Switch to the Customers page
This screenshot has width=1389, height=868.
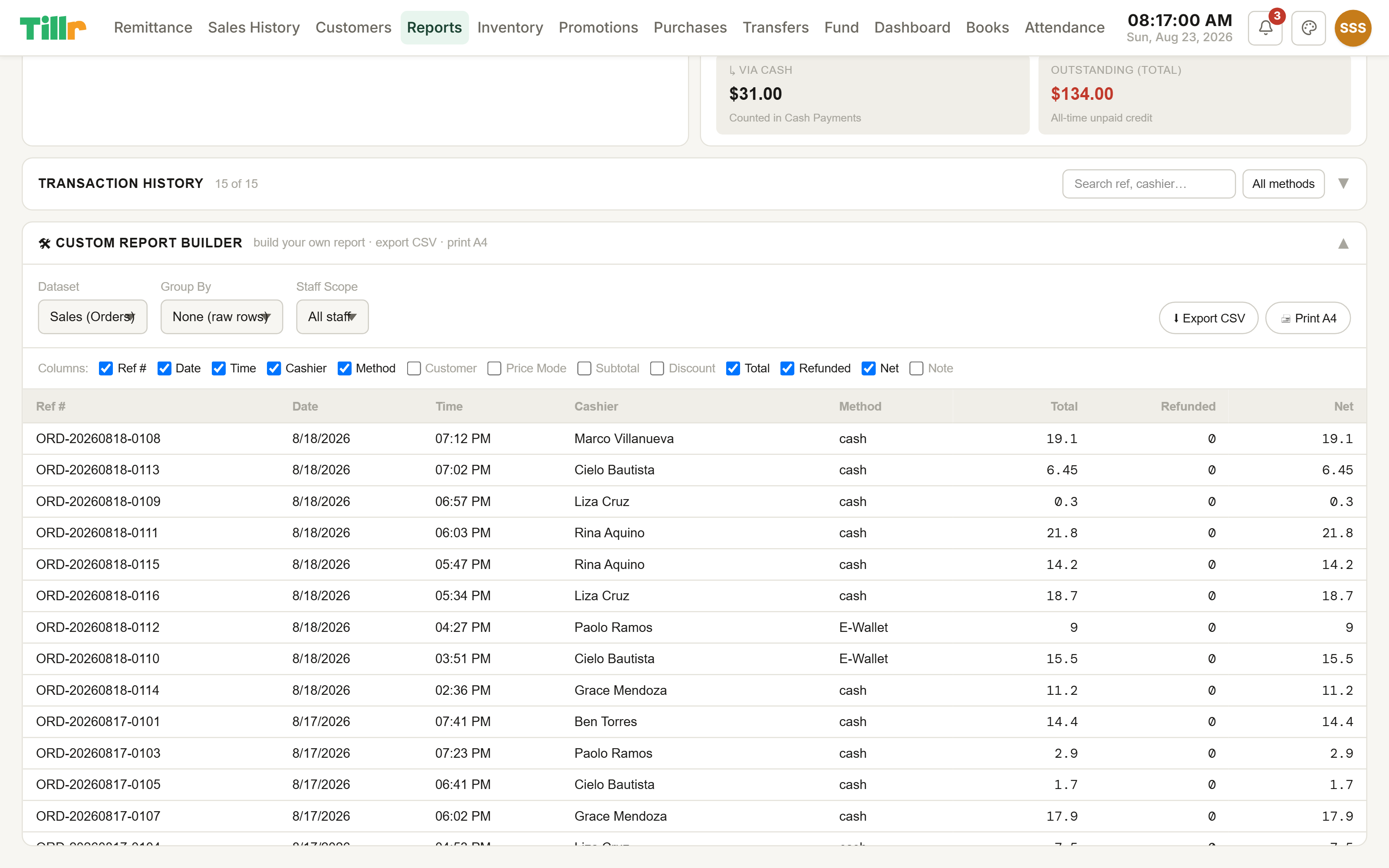point(353,27)
